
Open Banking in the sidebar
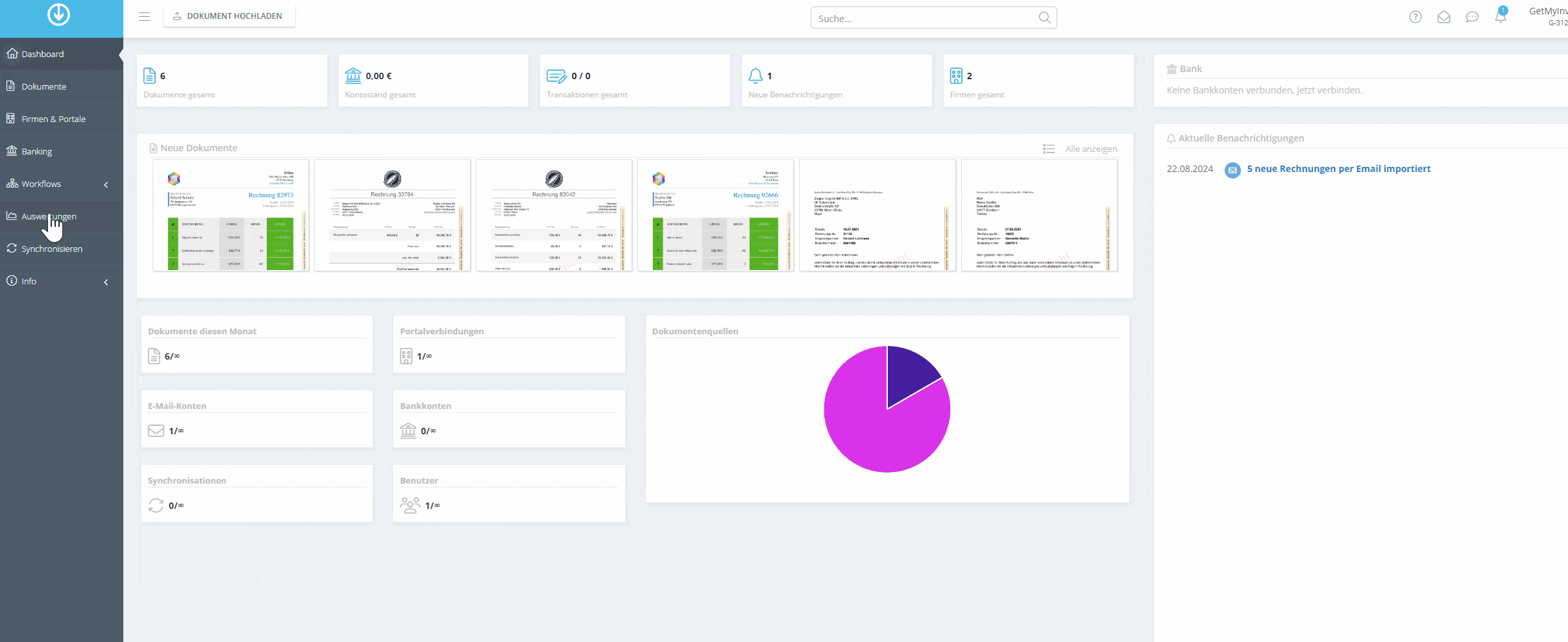(x=62, y=151)
